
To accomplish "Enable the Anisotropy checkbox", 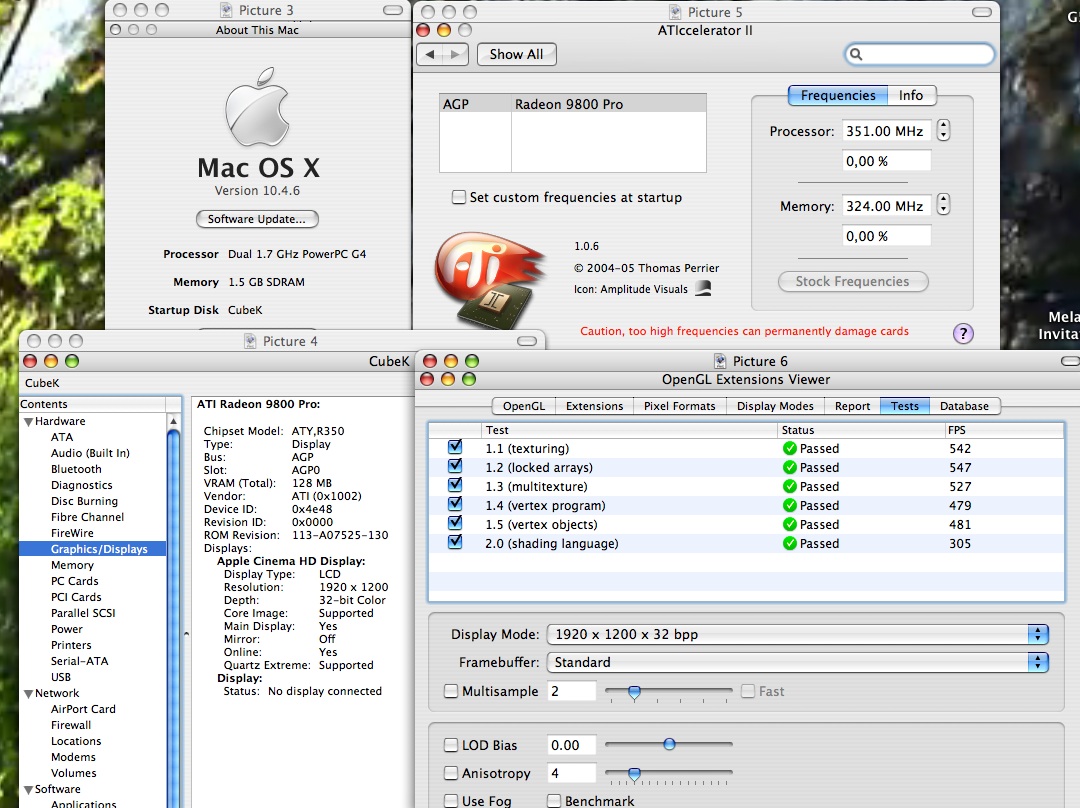I will (451, 773).
